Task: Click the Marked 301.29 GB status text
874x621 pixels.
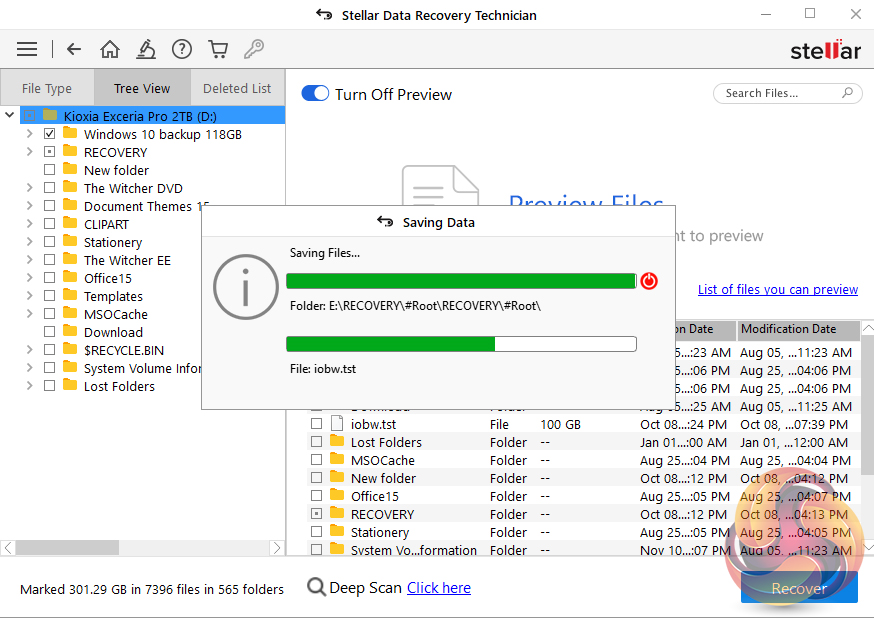Action: click(x=152, y=589)
